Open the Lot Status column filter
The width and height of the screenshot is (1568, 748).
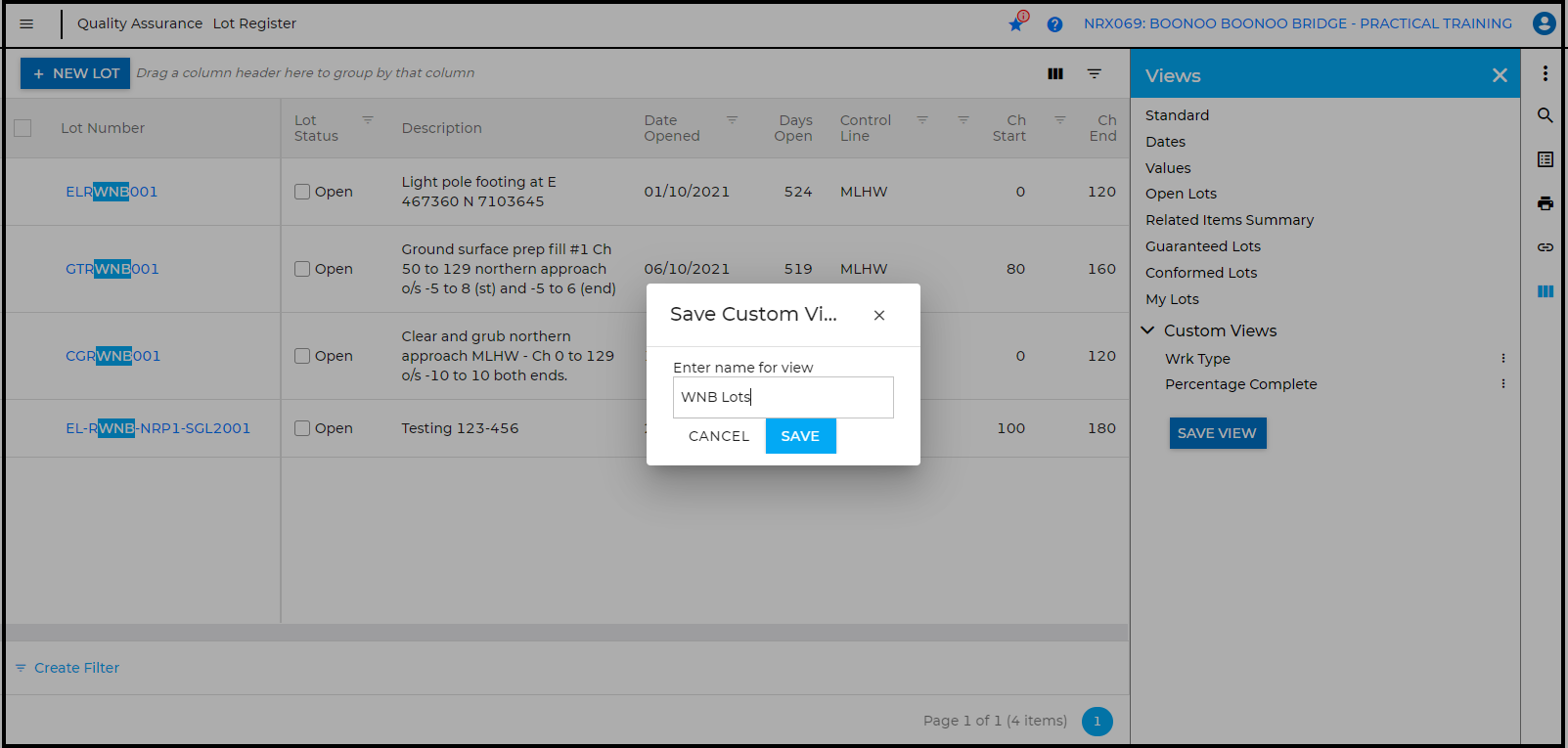(x=368, y=119)
